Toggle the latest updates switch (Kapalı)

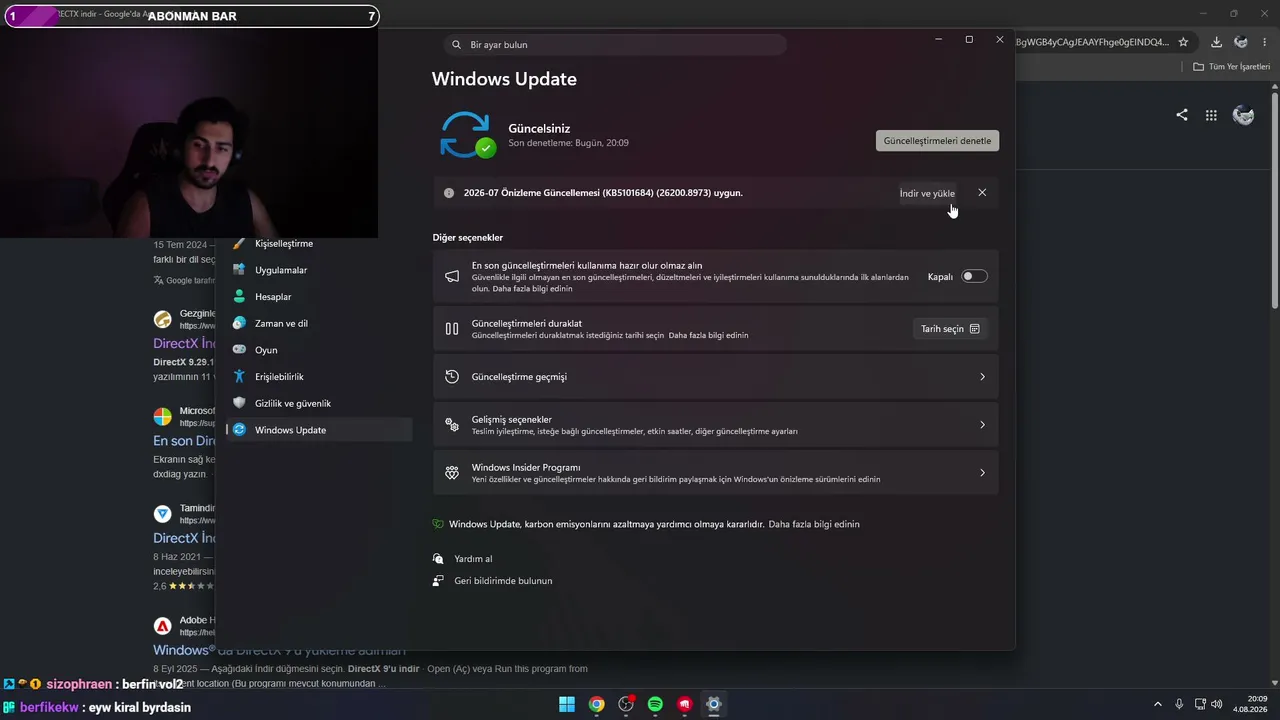tap(974, 276)
